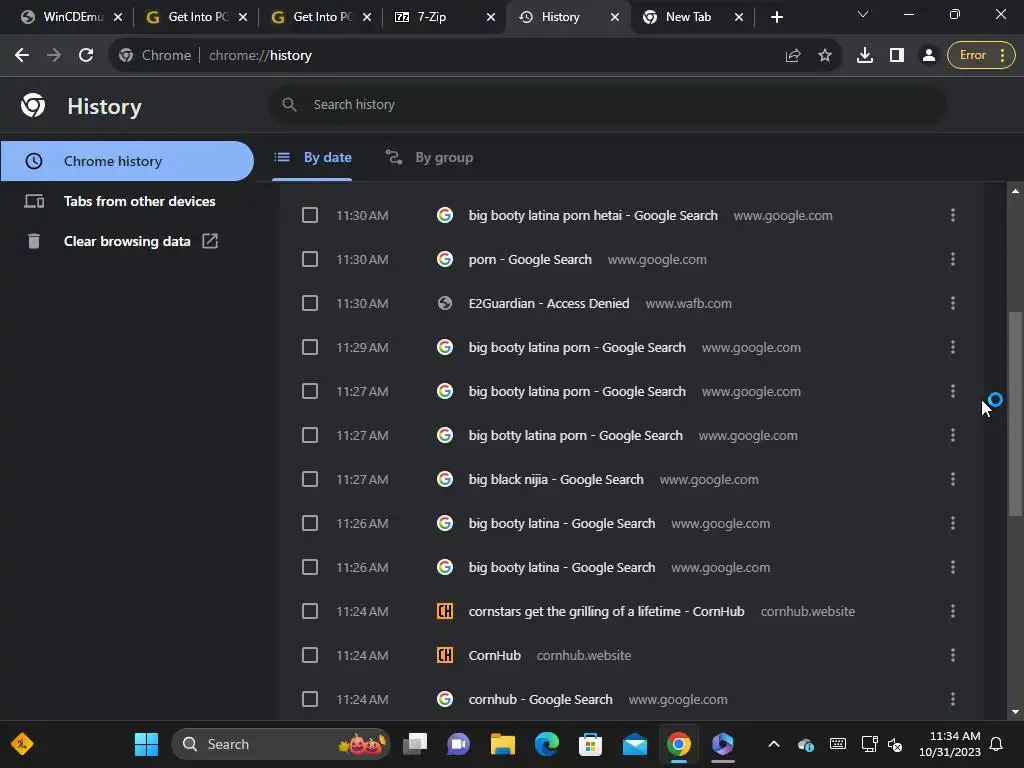Switch to the 7-Zip tab

444,17
